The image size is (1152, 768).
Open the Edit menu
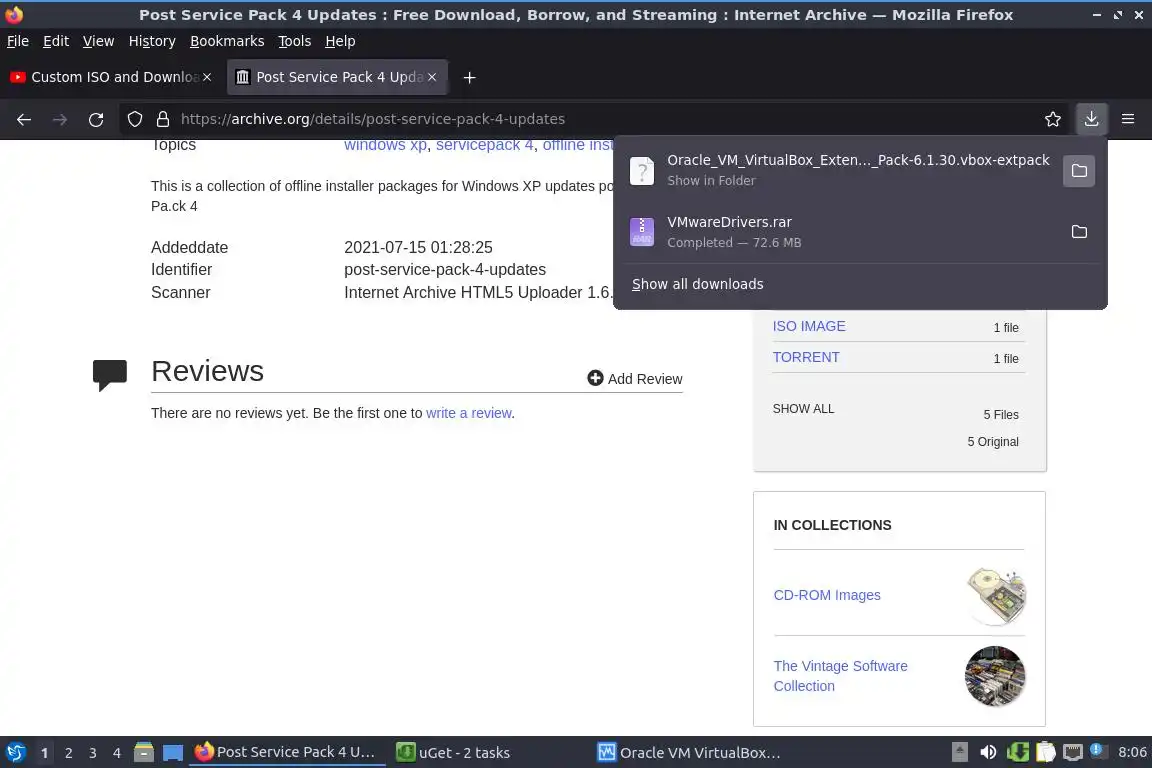coord(56,41)
